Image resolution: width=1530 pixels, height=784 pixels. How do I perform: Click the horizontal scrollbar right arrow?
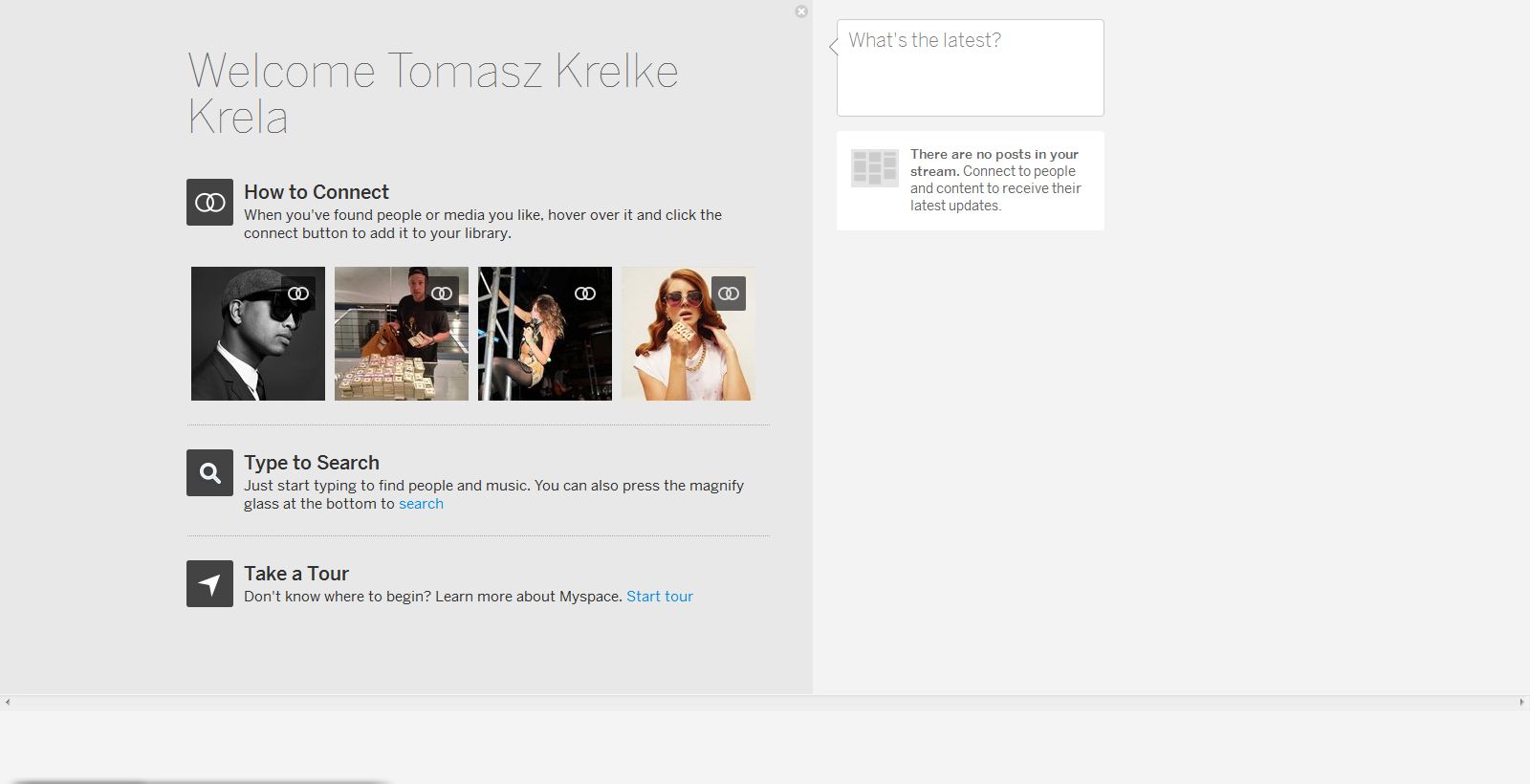(1521, 703)
